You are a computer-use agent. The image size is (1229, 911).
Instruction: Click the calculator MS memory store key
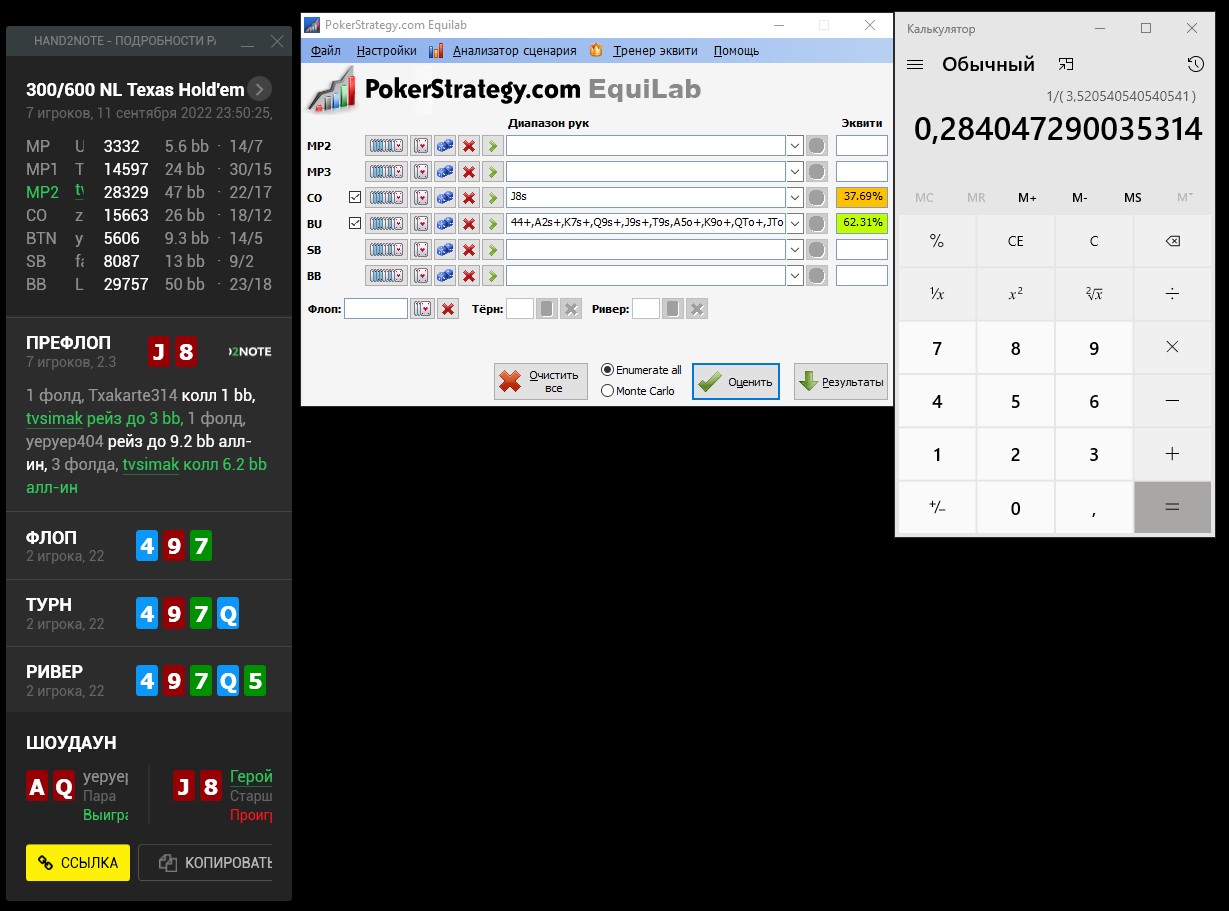coord(1132,198)
